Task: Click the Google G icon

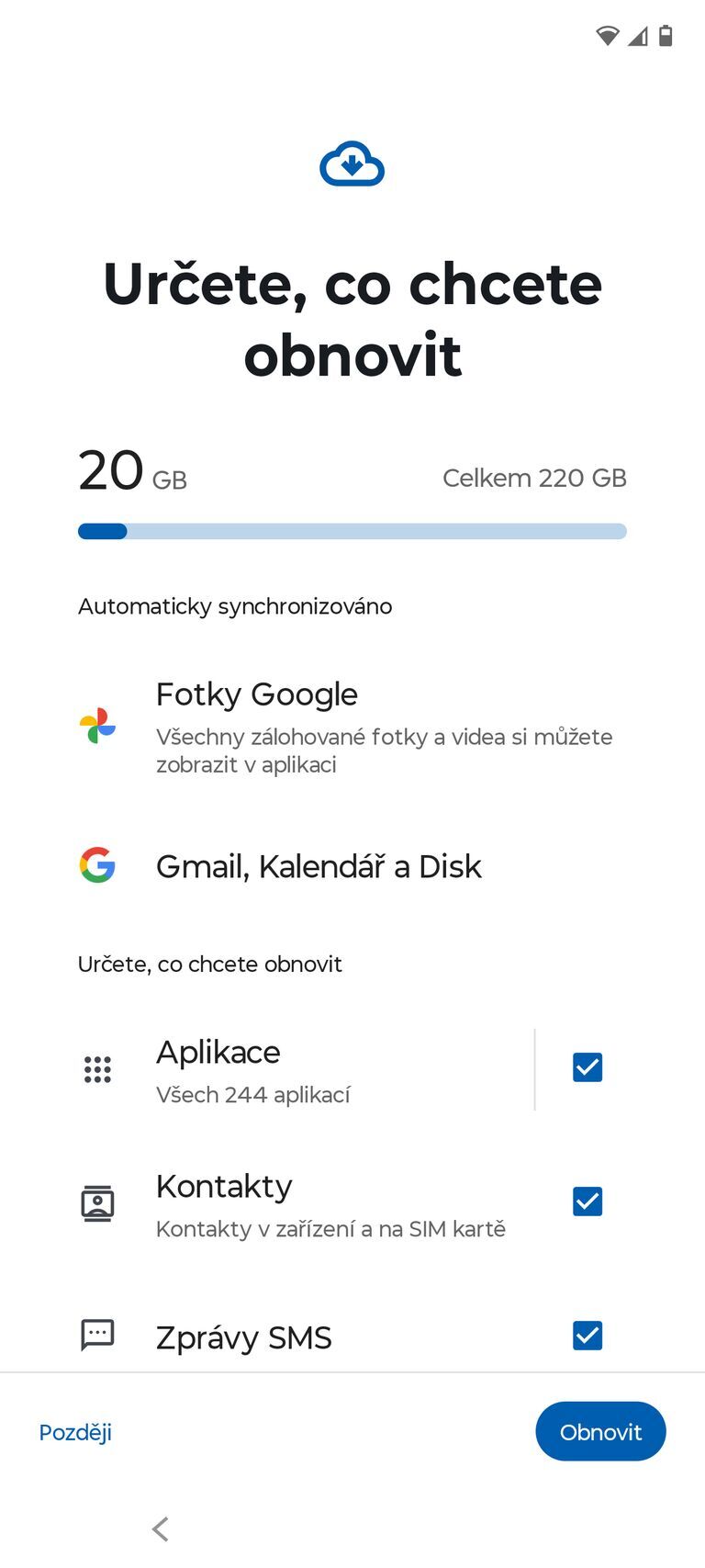Action: (96, 863)
